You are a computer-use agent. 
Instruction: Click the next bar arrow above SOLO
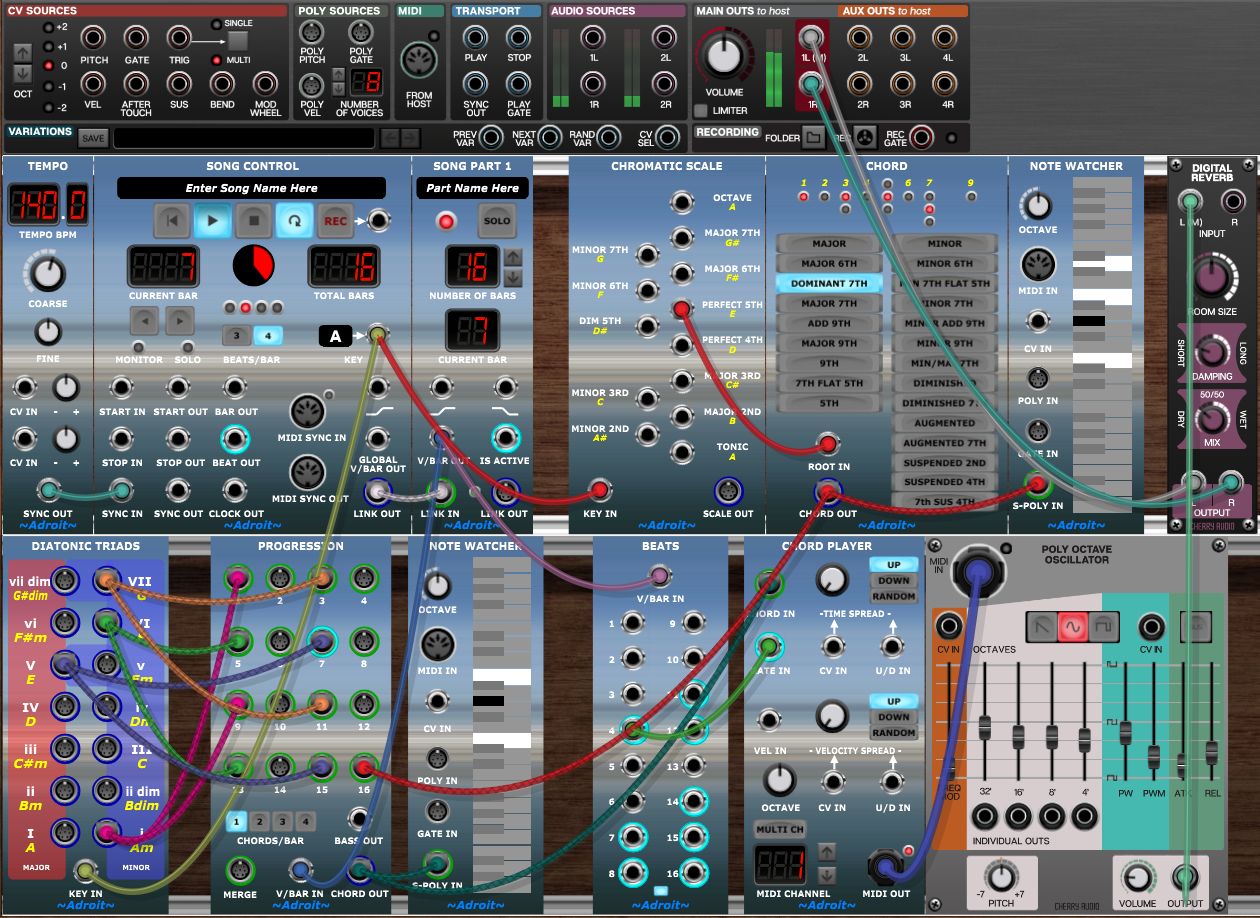tap(180, 320)
